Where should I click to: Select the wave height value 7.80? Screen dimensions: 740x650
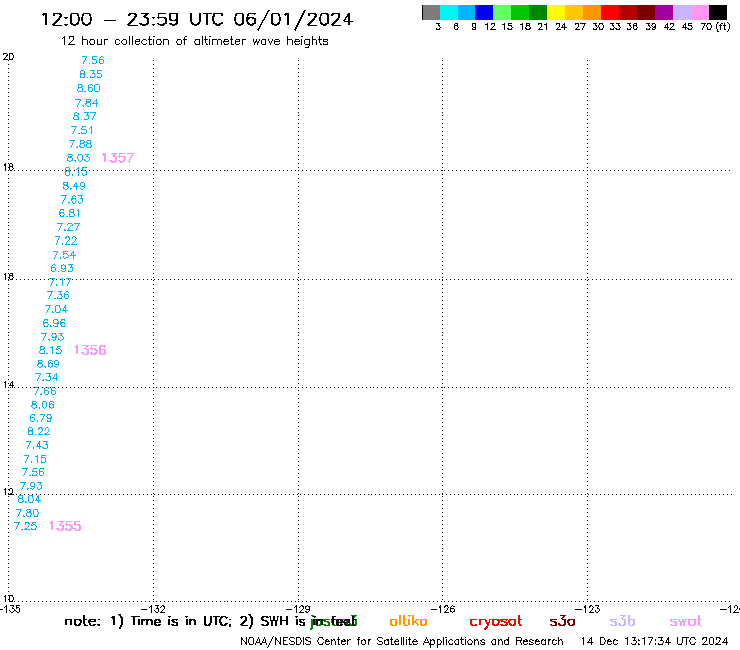pos(27,513)
